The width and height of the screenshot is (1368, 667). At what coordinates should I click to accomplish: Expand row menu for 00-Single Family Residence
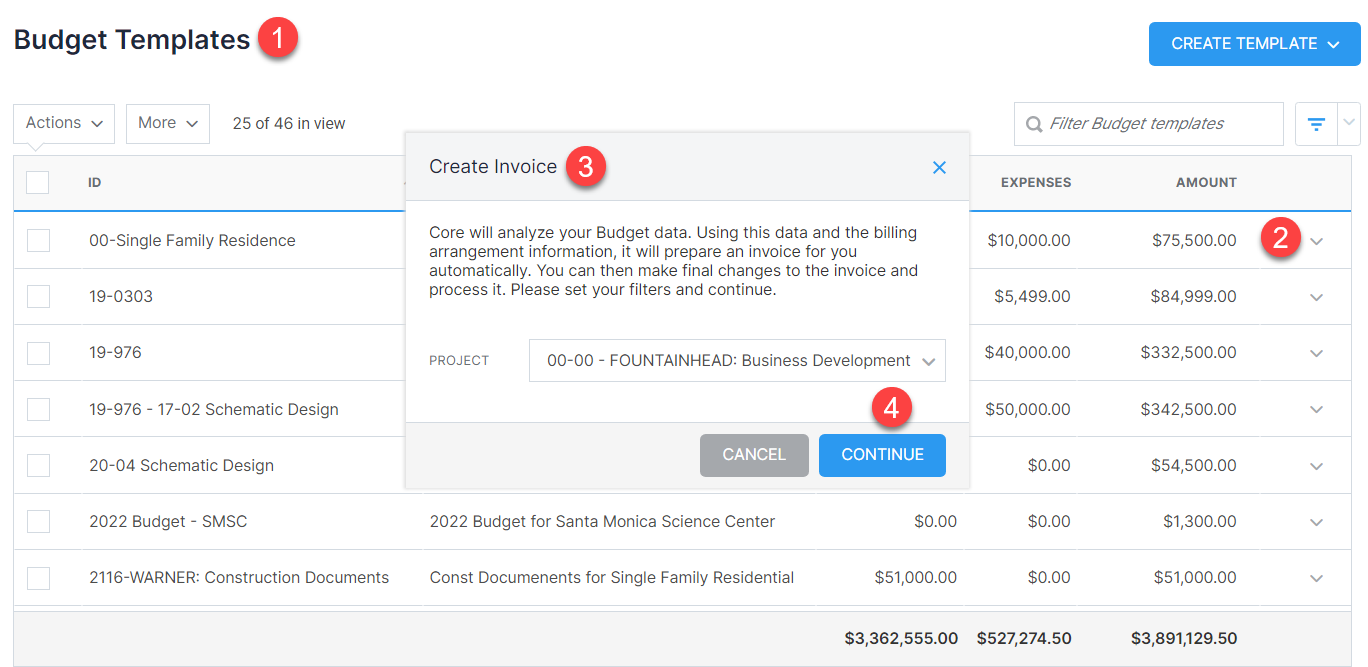coord(1316,241)
